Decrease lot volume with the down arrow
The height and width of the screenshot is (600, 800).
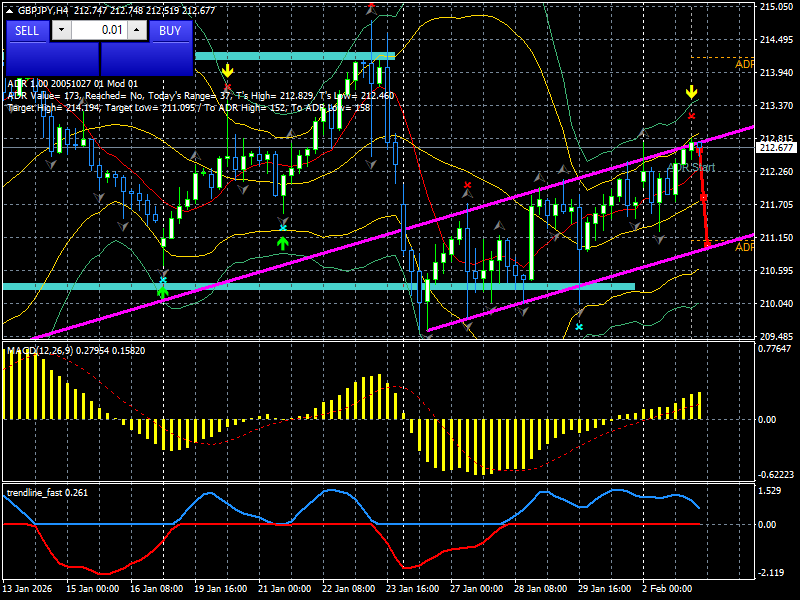61,30
